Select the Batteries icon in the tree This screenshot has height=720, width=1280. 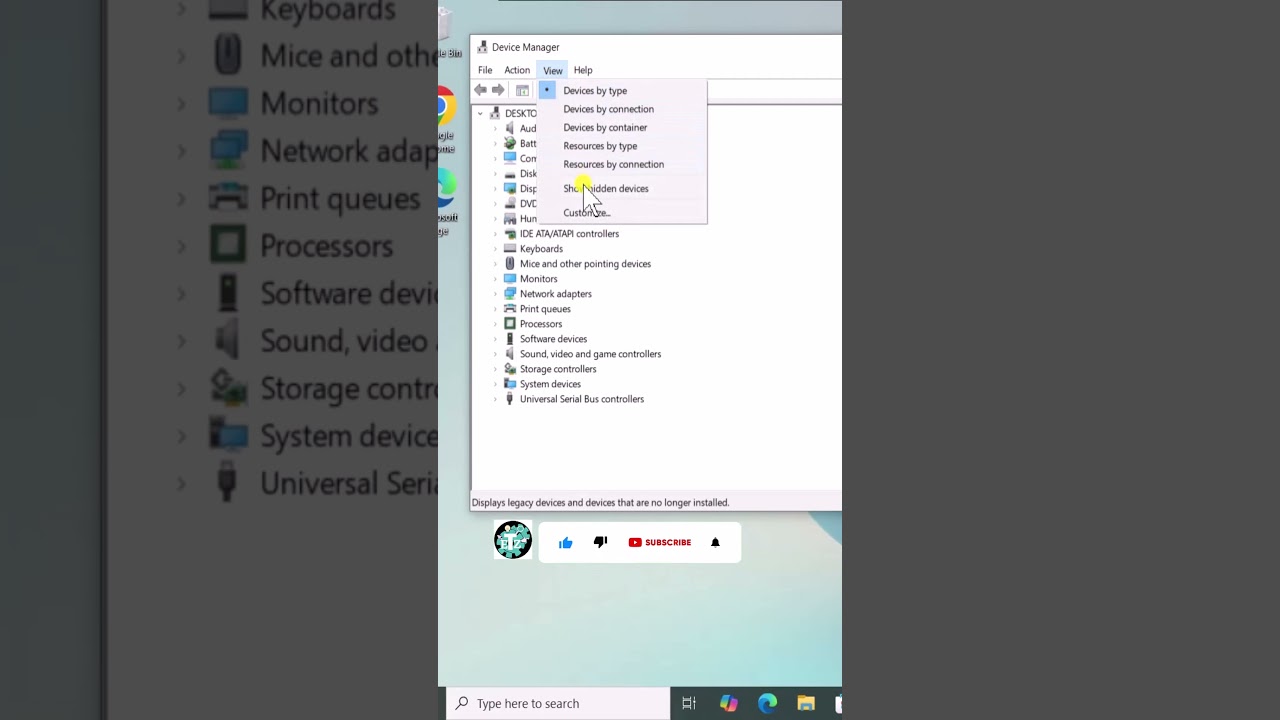click(x=510, y=143)
